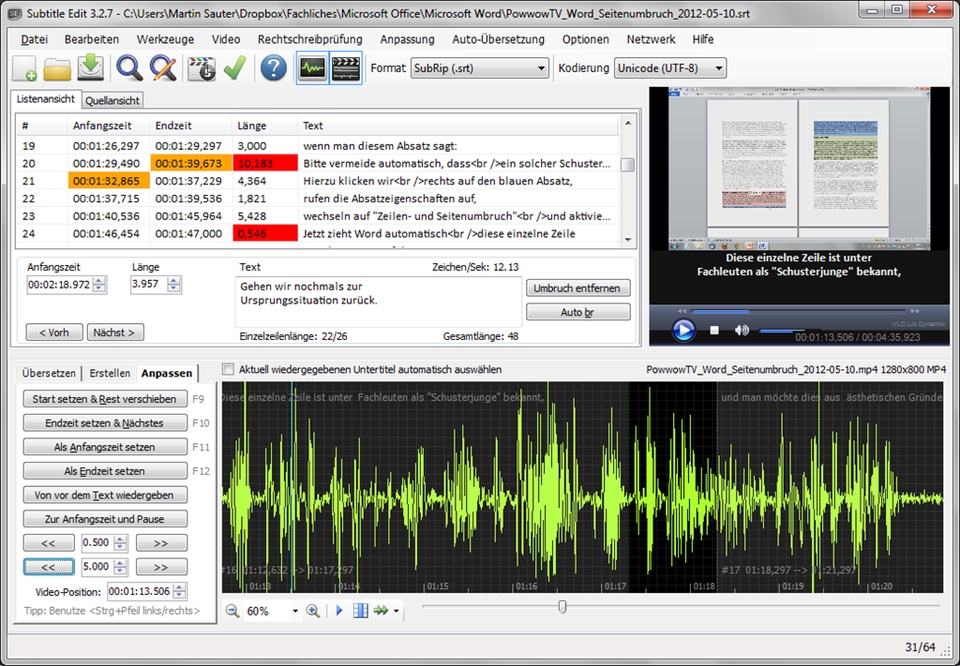Open the Hilfe menu
The height and width of the screenshot is (666, 960).
(x=703, y=39)
